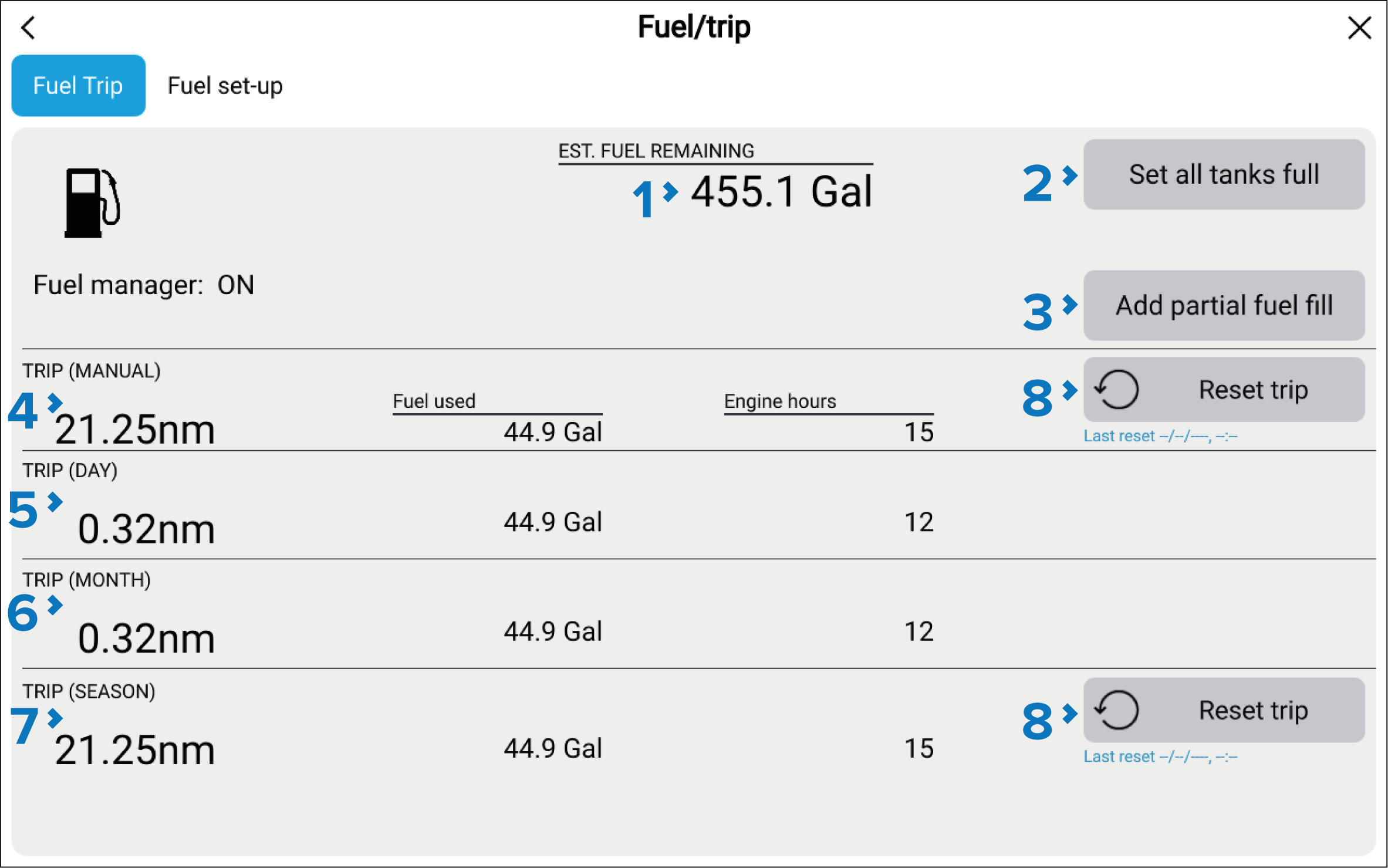1388x868 pixels.
Task: Switch to the Fuel set-up tab
Action: click(225, 86)
